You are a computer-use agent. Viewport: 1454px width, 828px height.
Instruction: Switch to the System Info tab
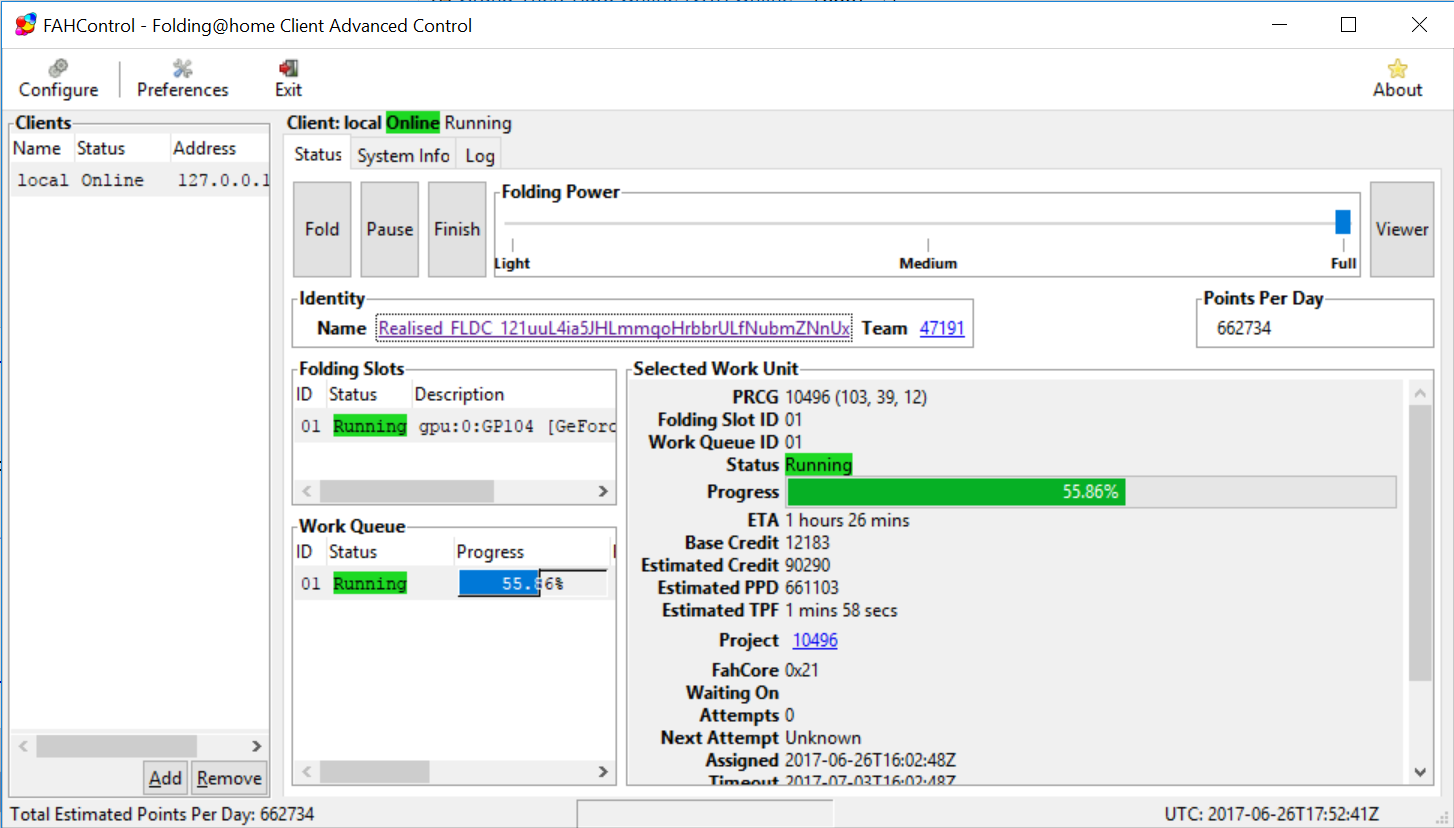[403, 156]
